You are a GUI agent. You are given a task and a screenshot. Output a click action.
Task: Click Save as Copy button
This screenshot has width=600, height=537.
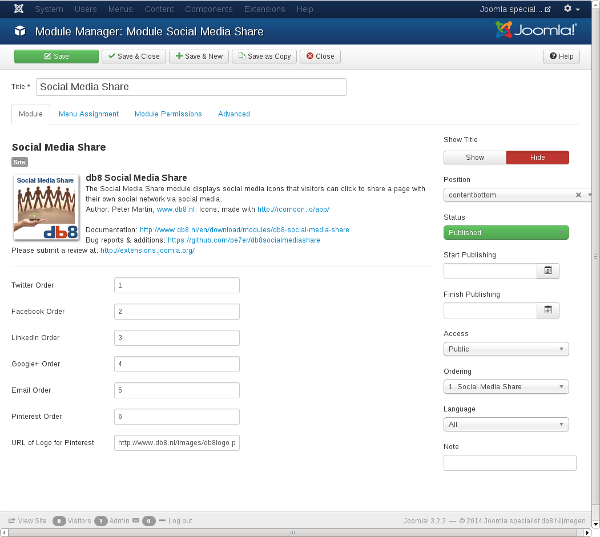(264, 56)
